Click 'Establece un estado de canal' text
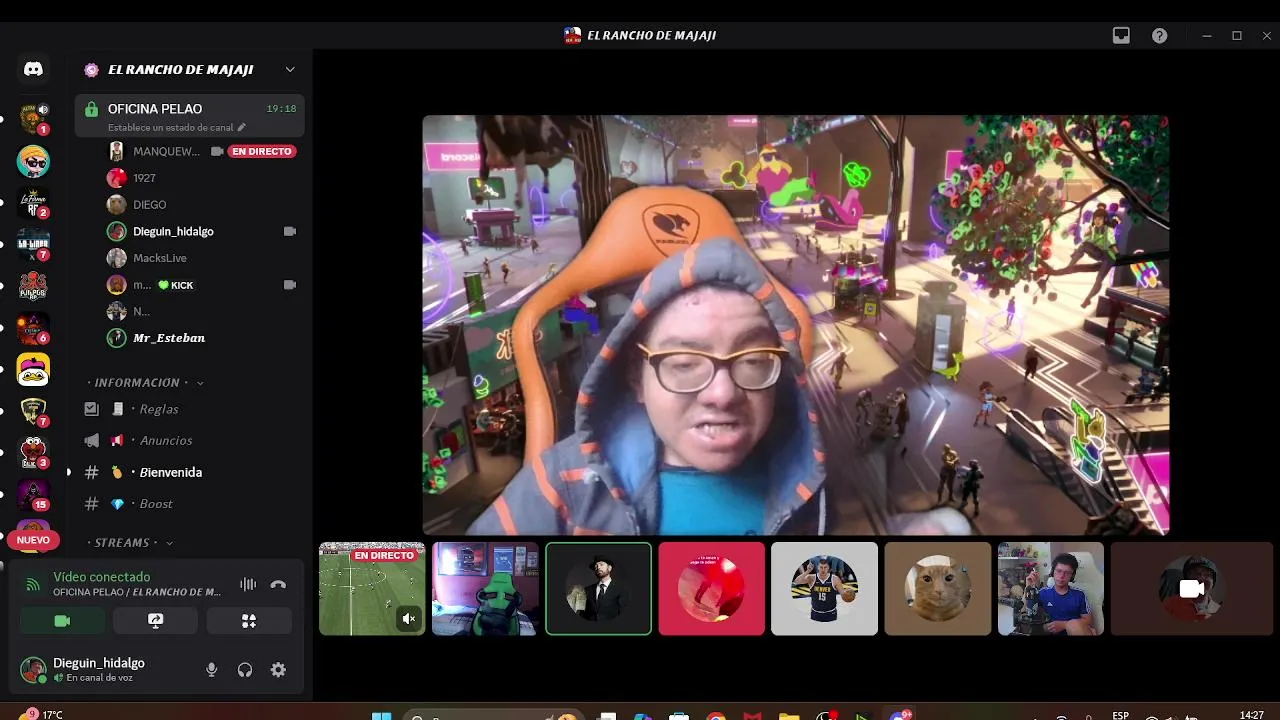The height and width of the screenshot is (720, 1280). pyautogui.click(x=170, y=128)
